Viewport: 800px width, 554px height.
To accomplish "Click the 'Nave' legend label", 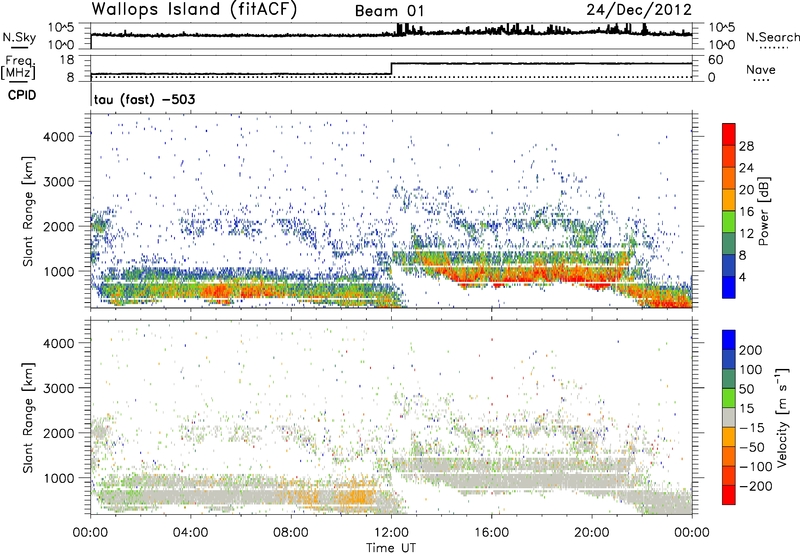I will (x=761, y=69).
